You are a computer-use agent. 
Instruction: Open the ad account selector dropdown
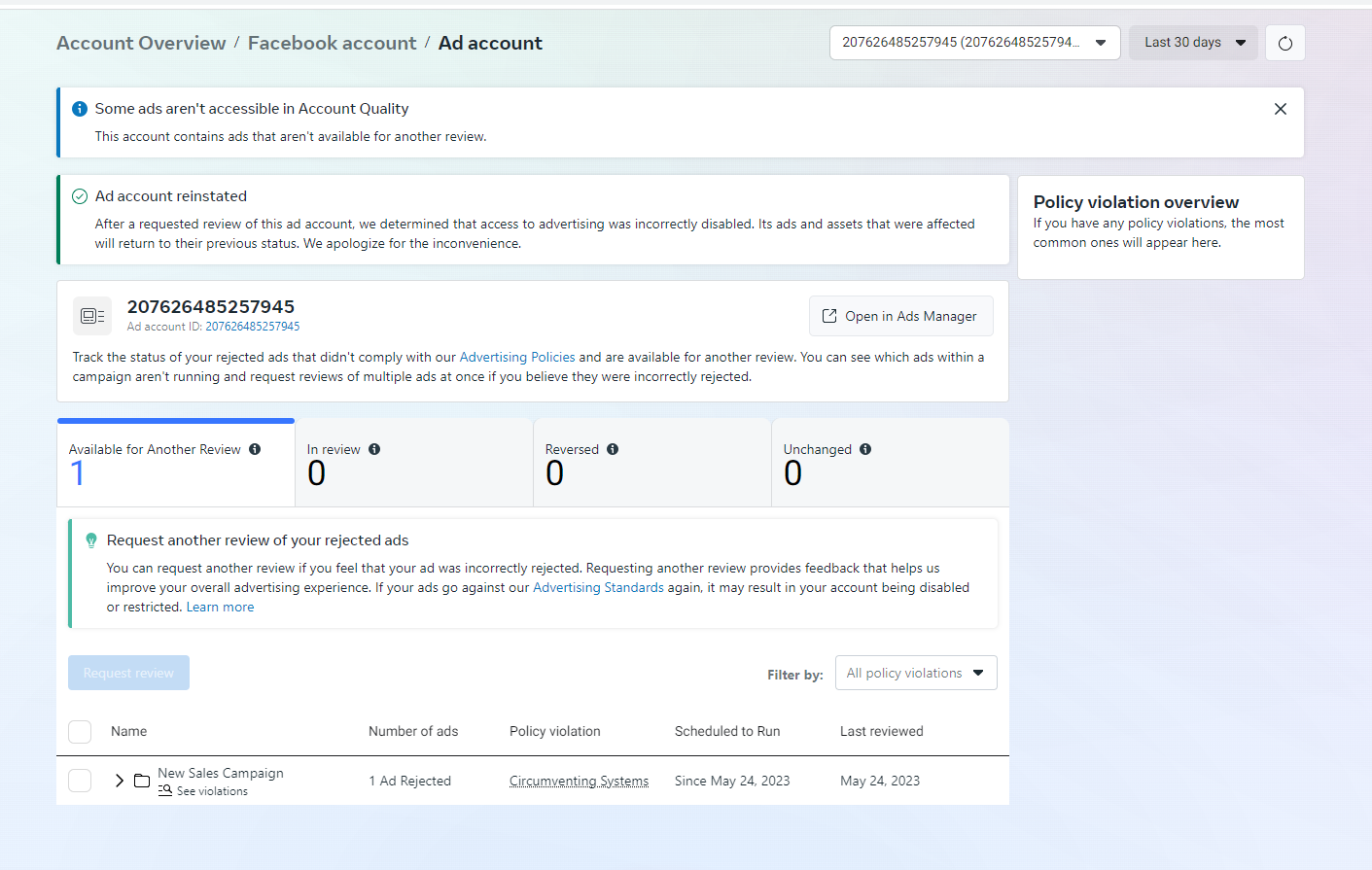(x=974, y=43)
